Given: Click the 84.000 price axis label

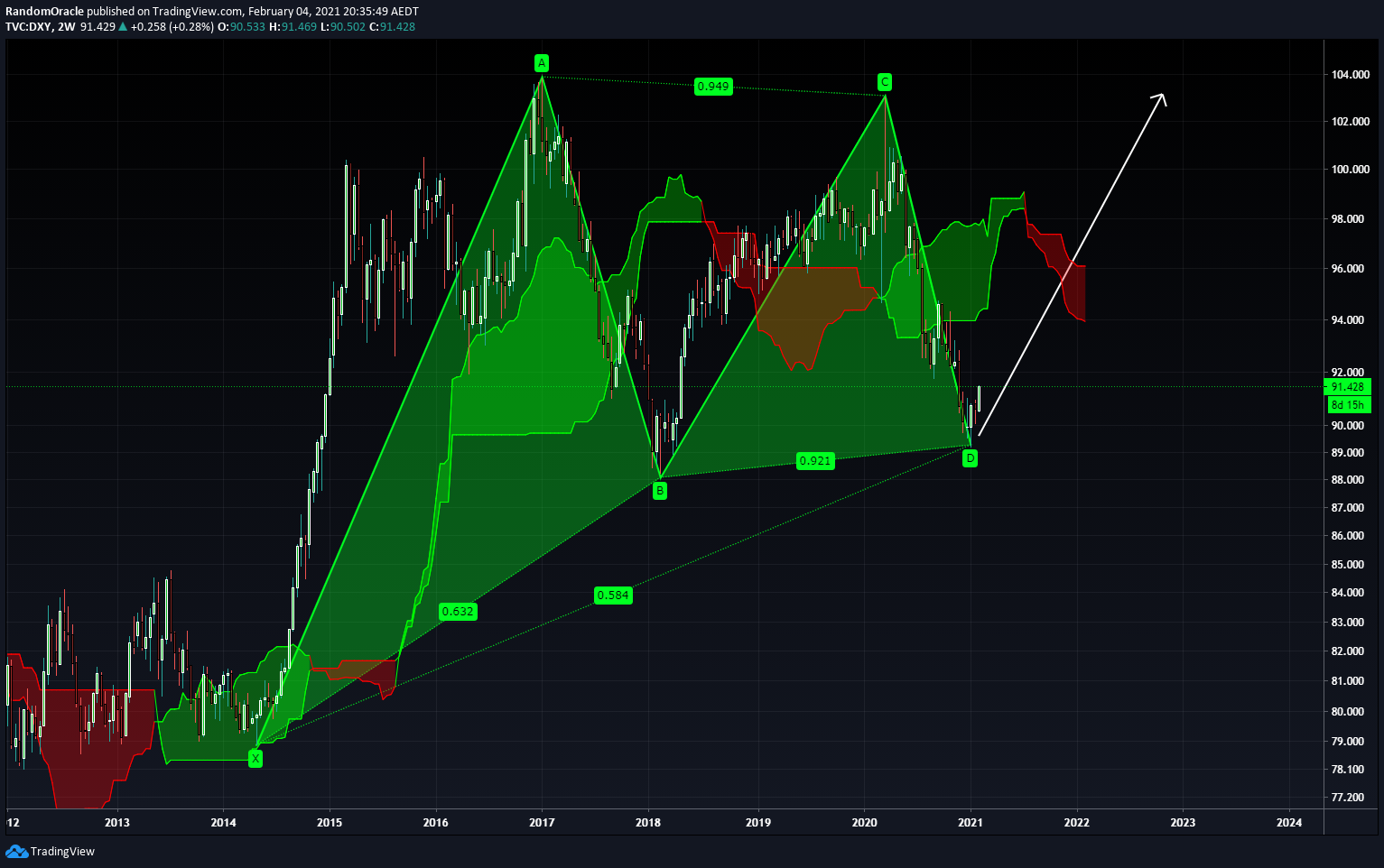Looking at the screenshot, I should pos(1350,593).
